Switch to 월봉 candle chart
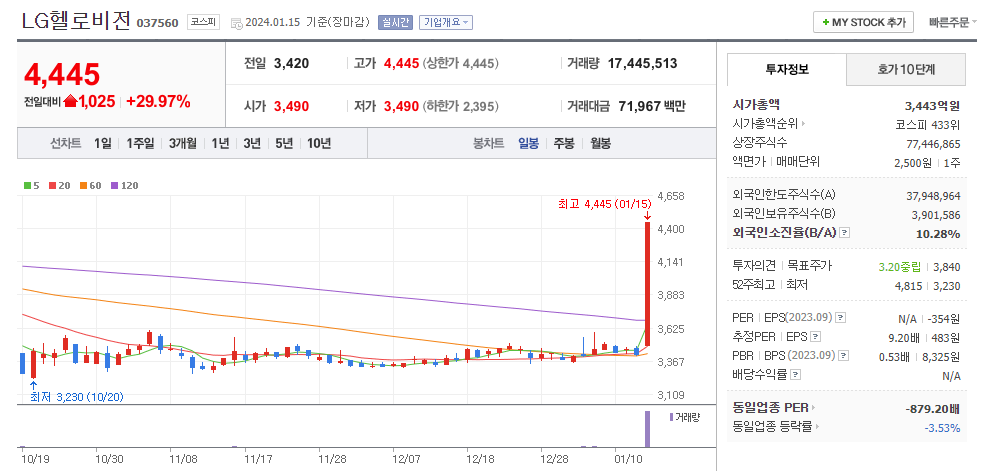The image size is (993, 471). pos(600,143)
